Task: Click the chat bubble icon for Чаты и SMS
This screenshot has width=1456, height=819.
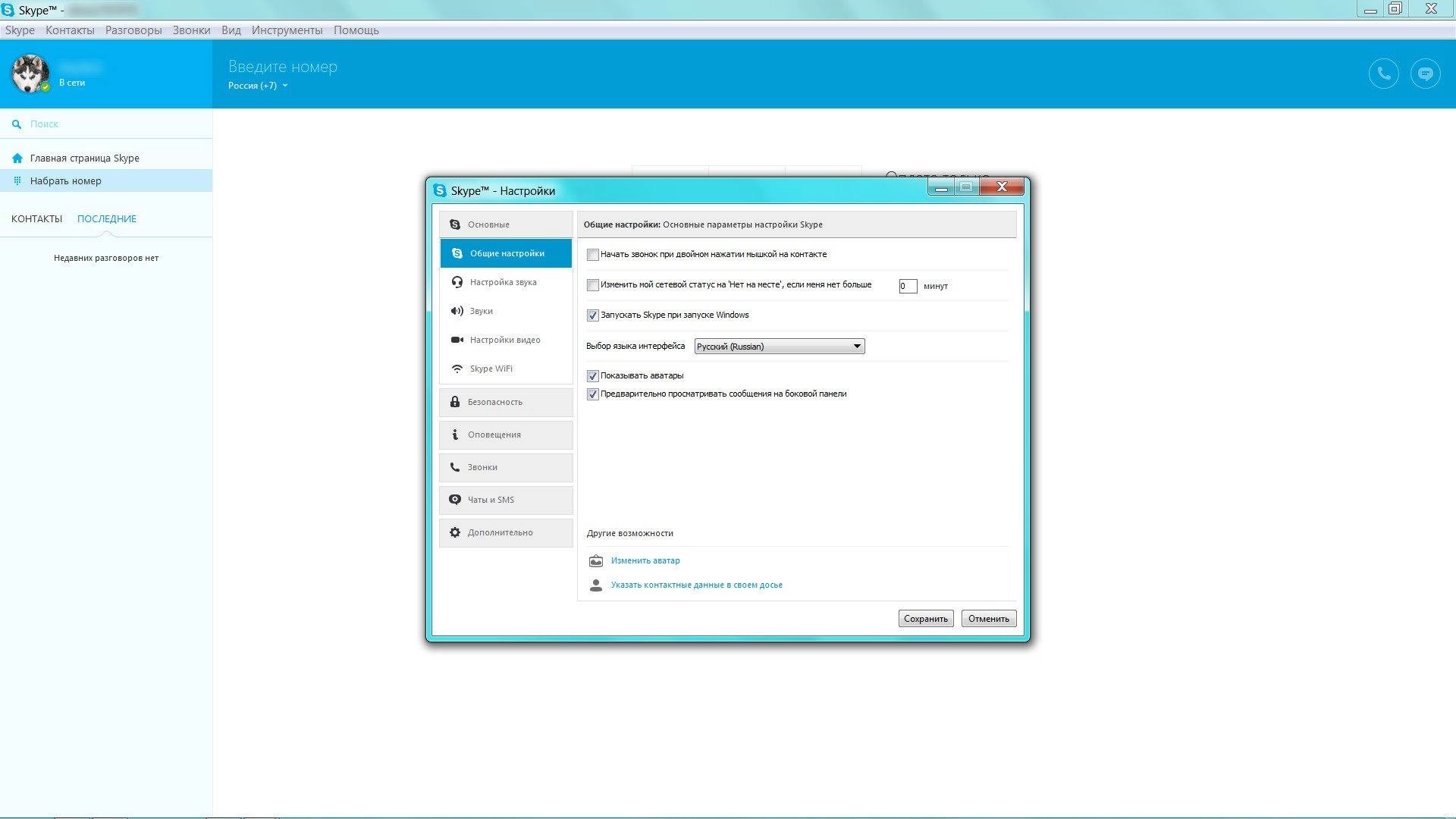Action: coord(455,500)
